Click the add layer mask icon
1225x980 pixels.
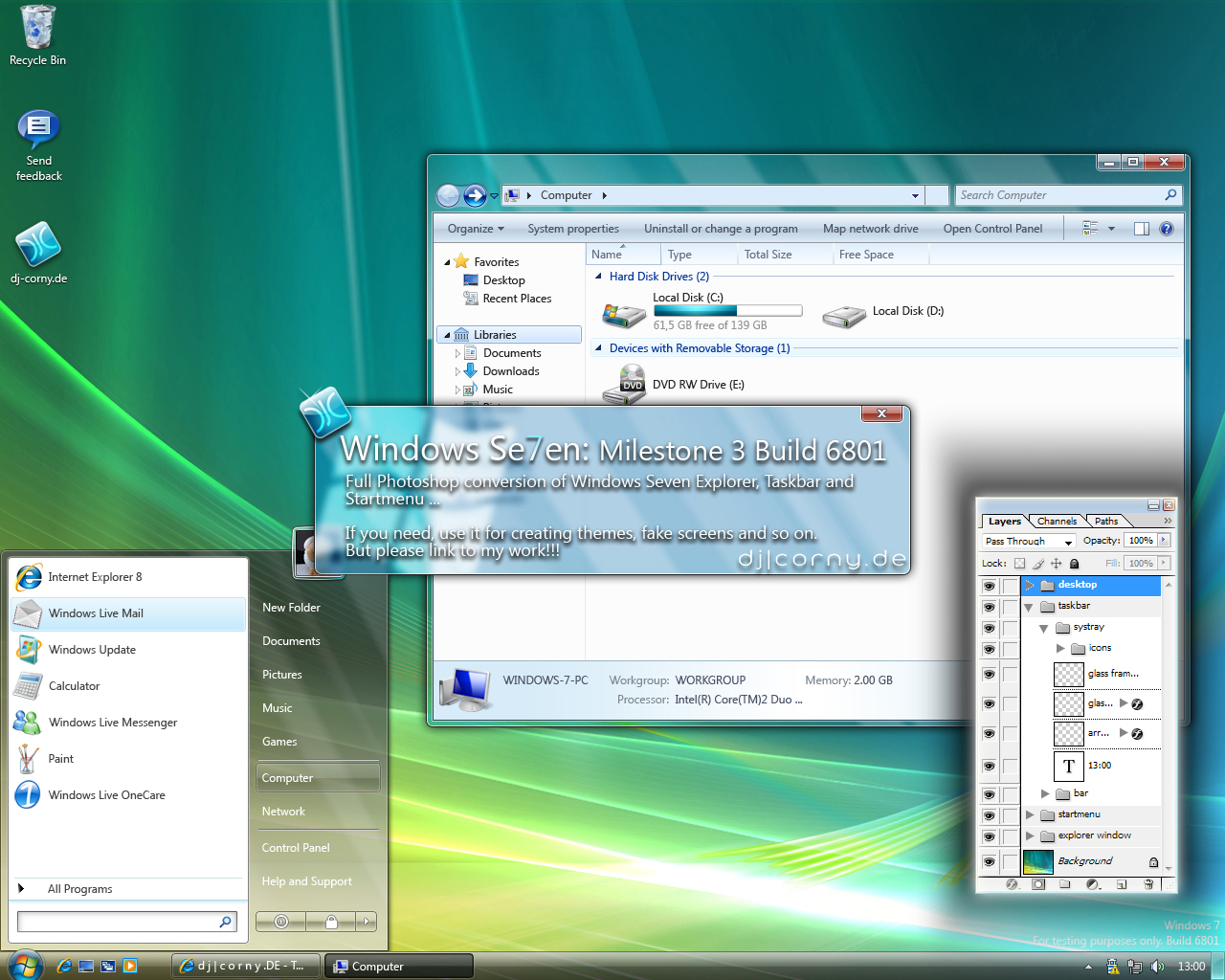coord(1038,884)
